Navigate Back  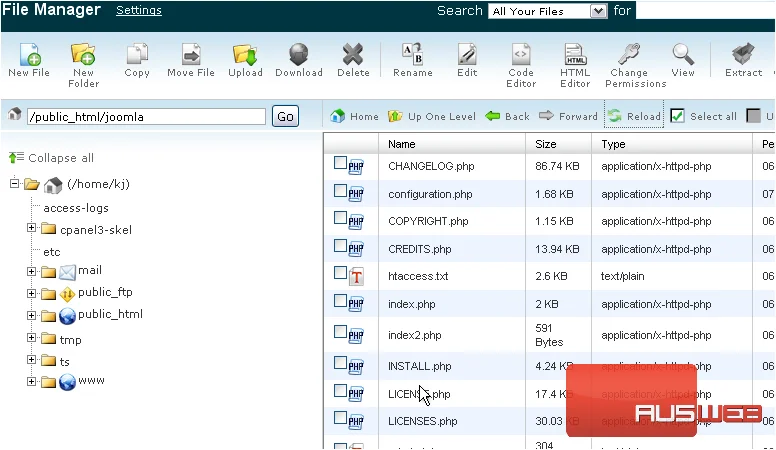point(508,116)
